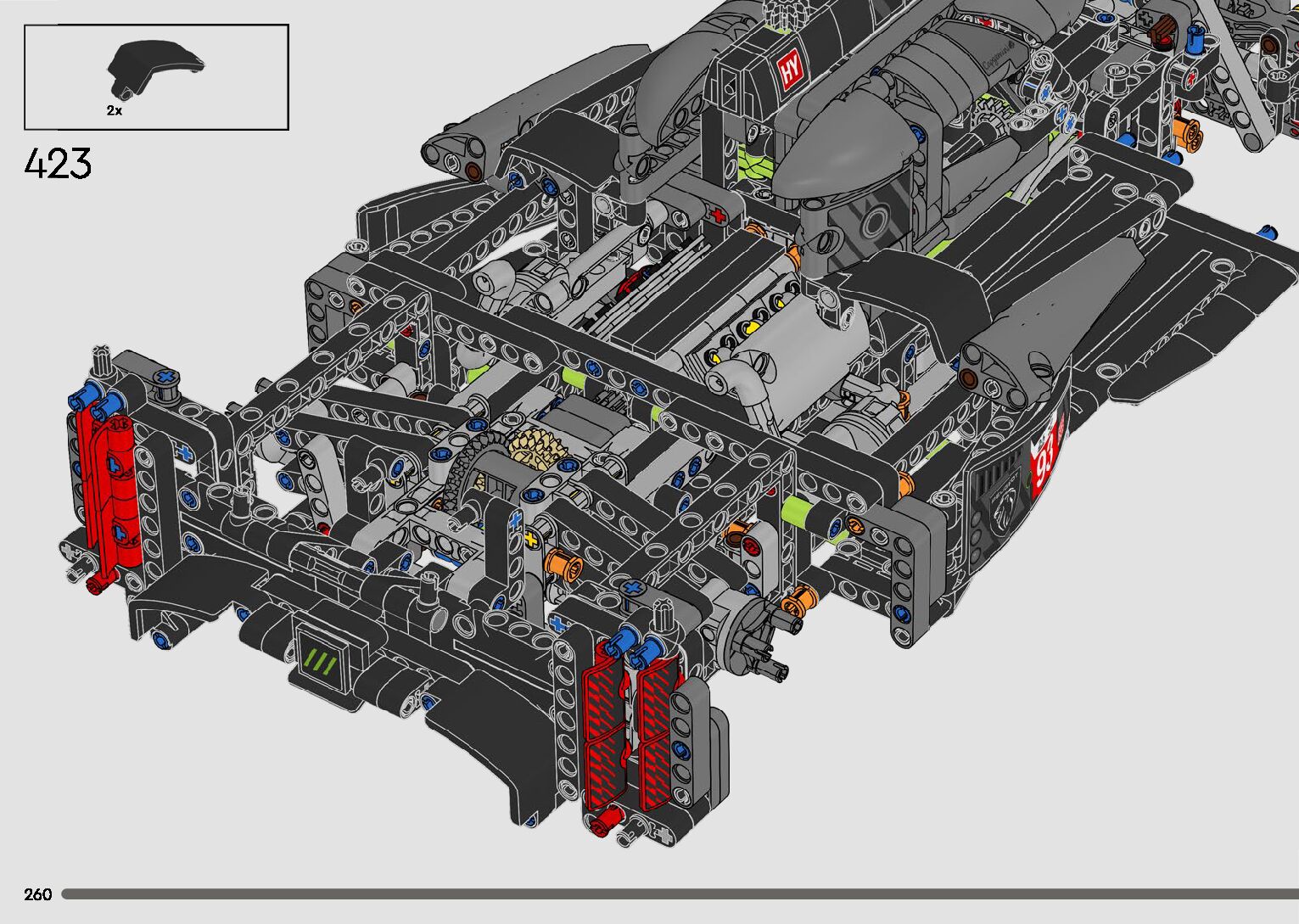
Task: Click the brown pin at top right
Action: [1164, 34]
